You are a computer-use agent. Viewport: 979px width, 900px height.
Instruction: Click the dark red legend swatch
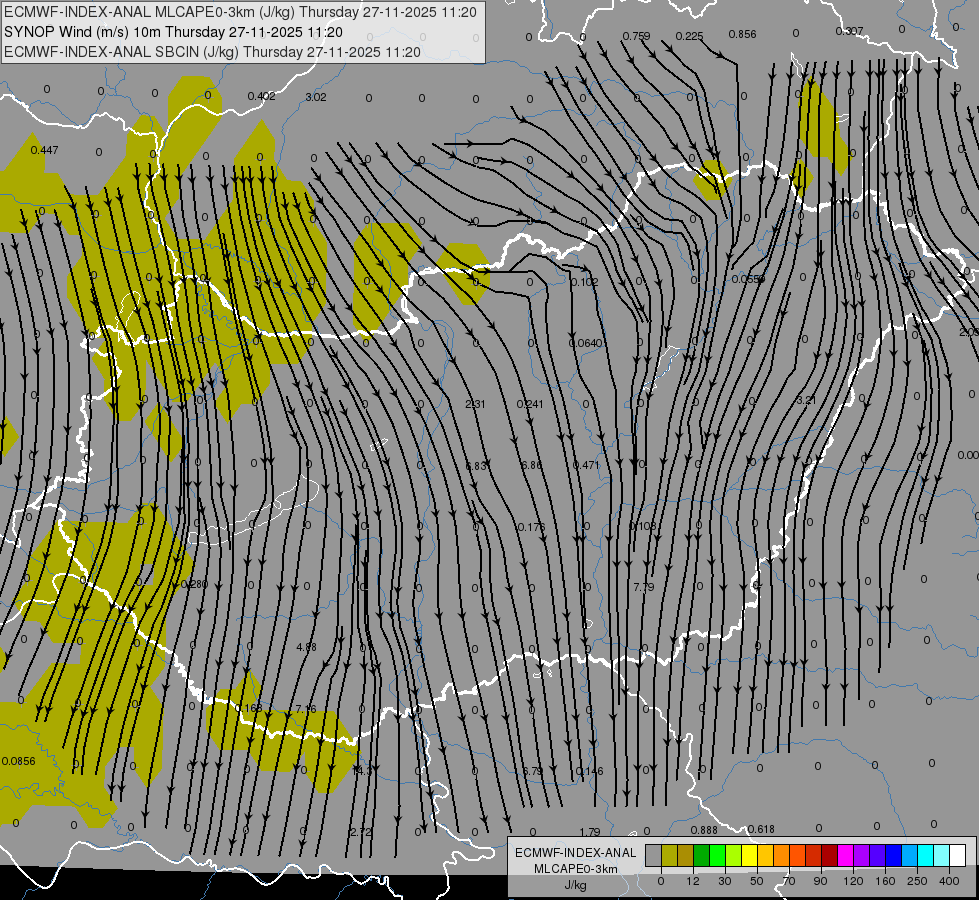(830, 855)
